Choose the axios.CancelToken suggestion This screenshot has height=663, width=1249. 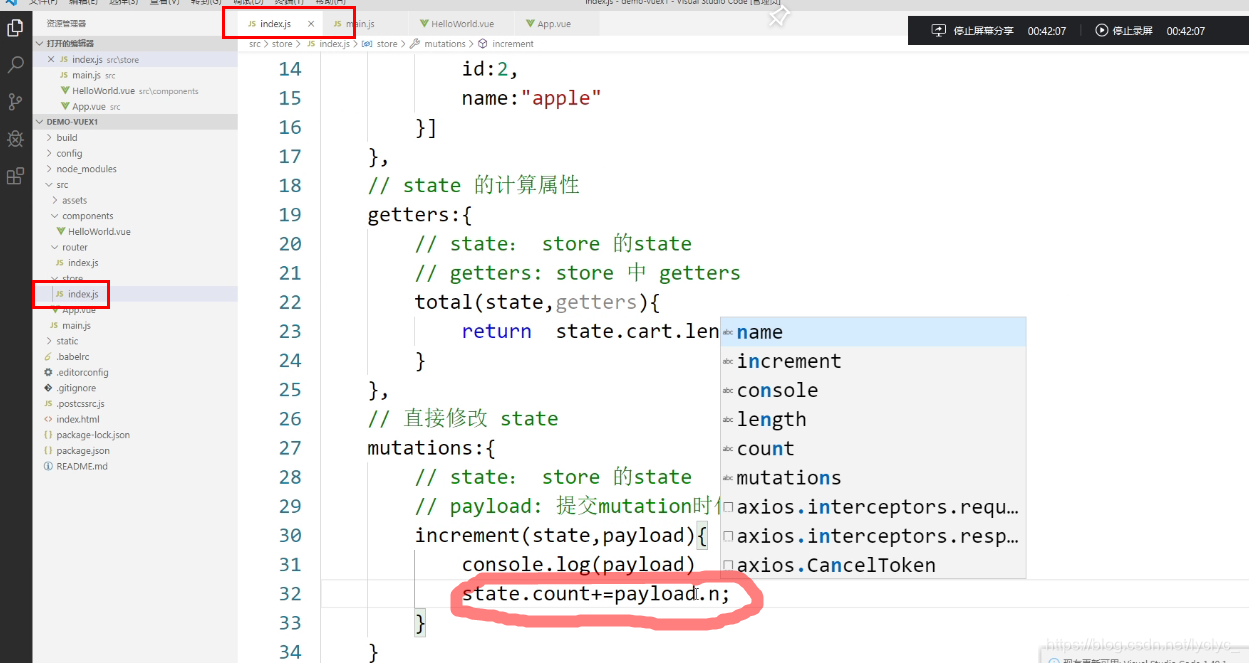[x=873, y=565]
